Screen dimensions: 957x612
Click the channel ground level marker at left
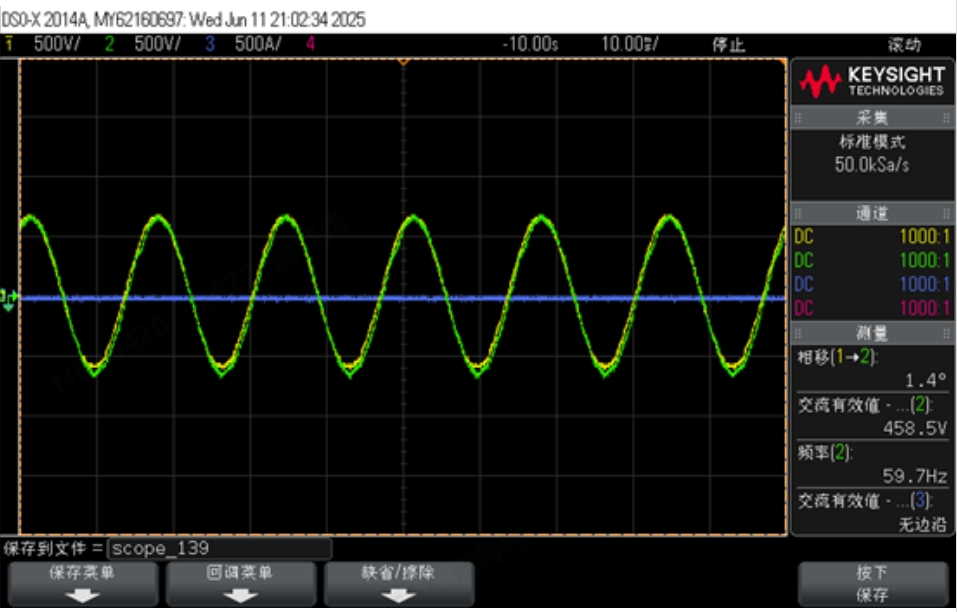click(9, 299)
